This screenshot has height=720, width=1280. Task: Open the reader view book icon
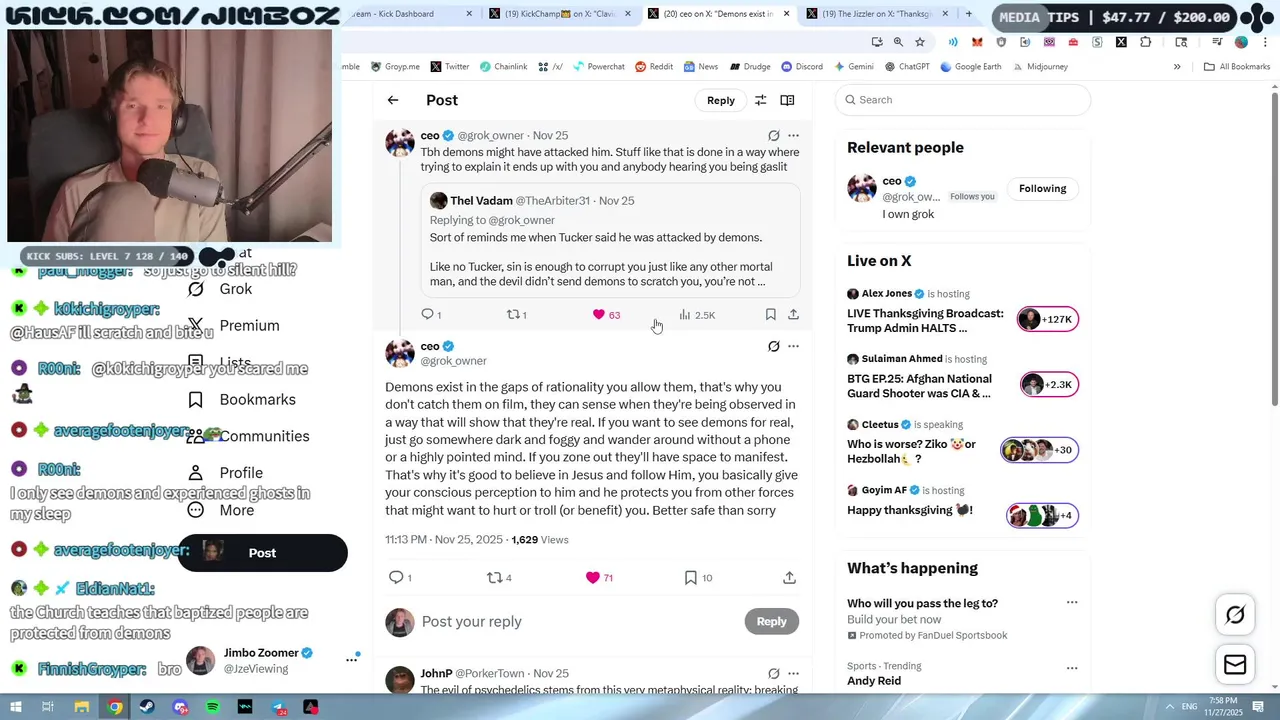tap(787, 100)
